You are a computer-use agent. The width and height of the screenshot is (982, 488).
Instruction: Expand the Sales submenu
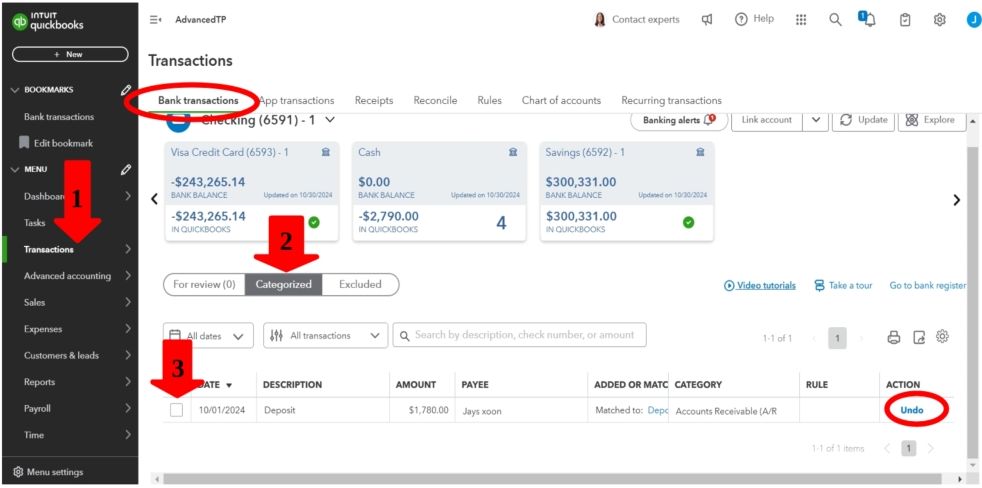tap(128, 302)
